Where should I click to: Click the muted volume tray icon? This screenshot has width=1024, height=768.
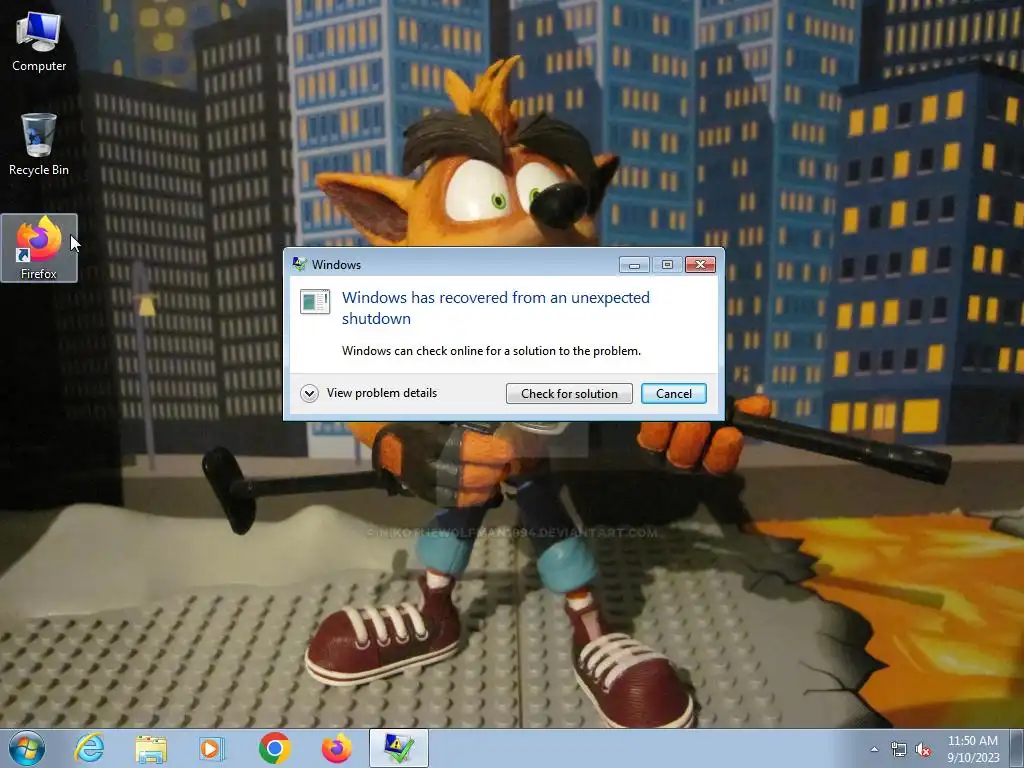tap(923, 749)
